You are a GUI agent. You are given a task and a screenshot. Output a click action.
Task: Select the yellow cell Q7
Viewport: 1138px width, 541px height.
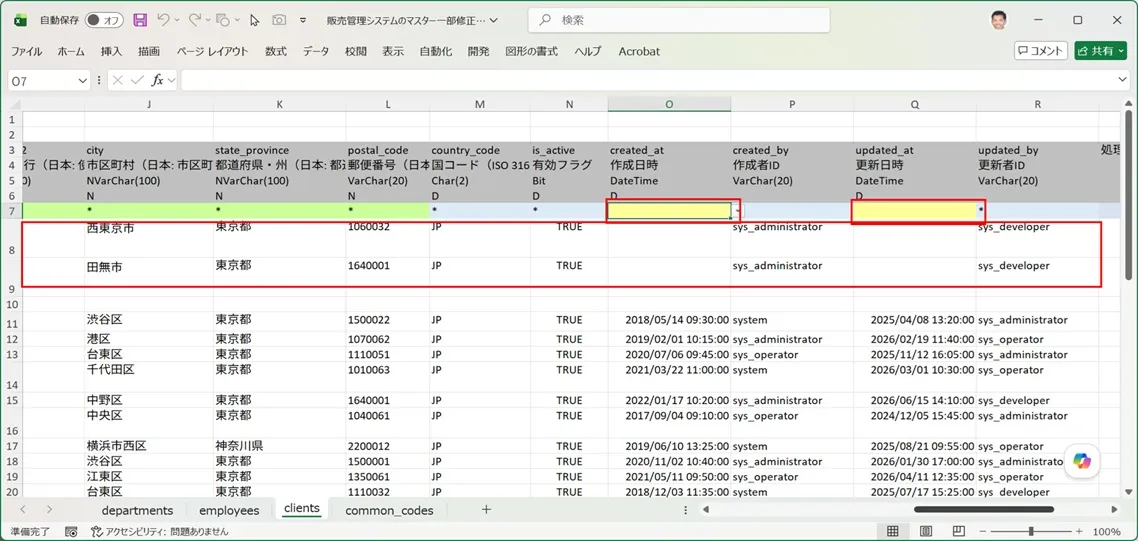pos(914,211)
